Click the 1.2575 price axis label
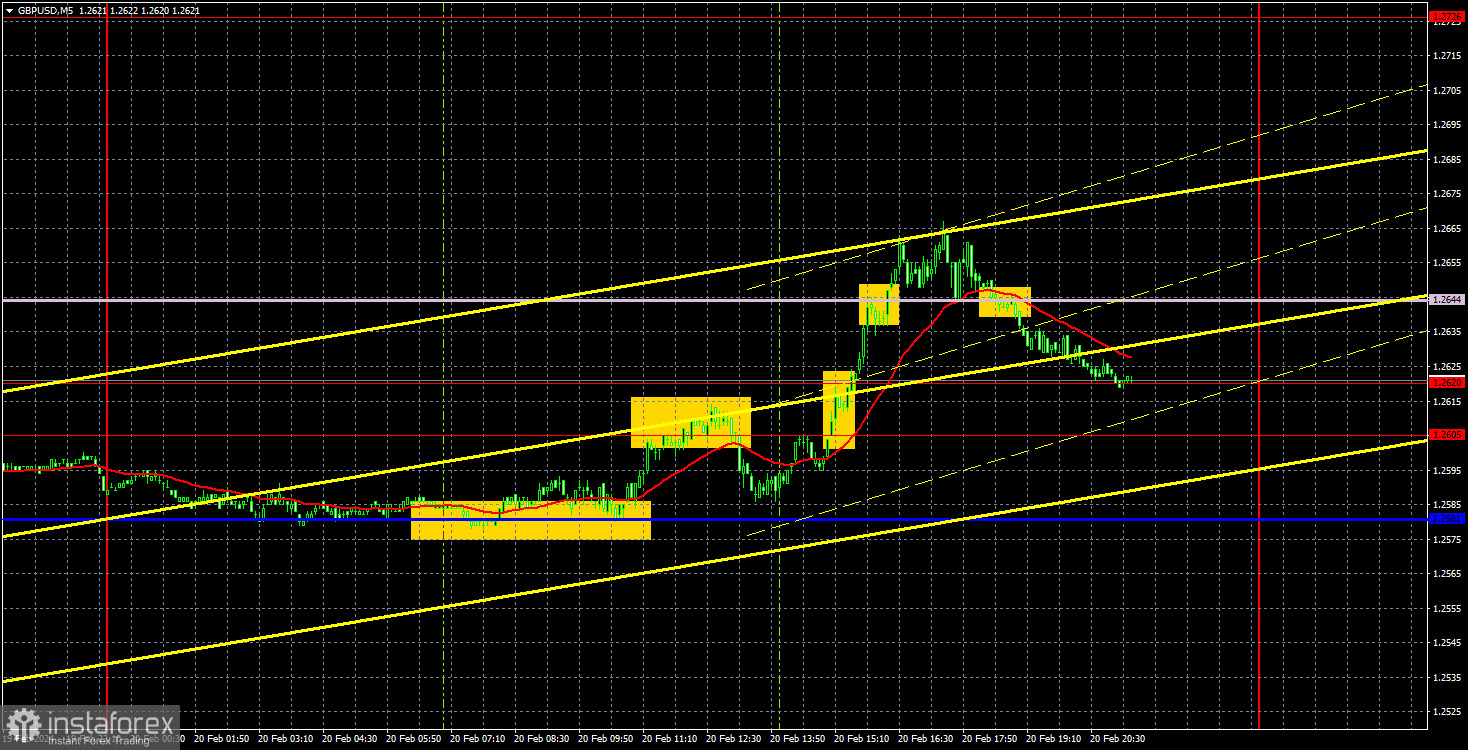The image size is (1468, 750). pos(1447,539)
